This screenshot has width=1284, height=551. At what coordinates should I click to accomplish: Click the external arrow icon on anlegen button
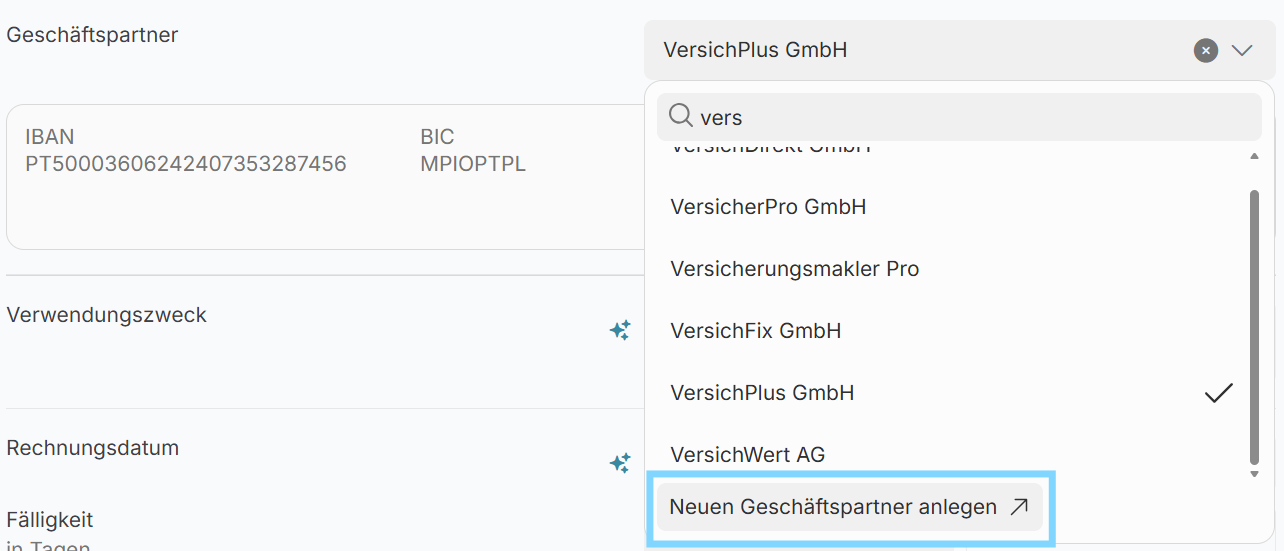point(1019,507)
